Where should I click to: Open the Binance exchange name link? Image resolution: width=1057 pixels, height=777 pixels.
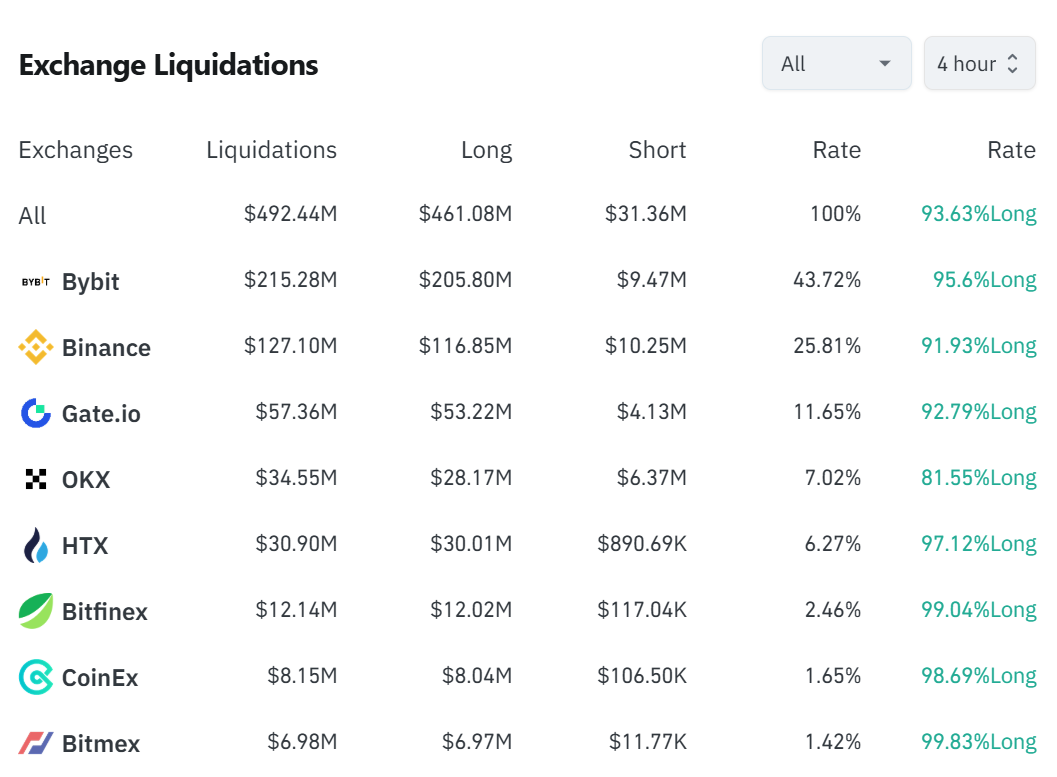click(106, 348)
